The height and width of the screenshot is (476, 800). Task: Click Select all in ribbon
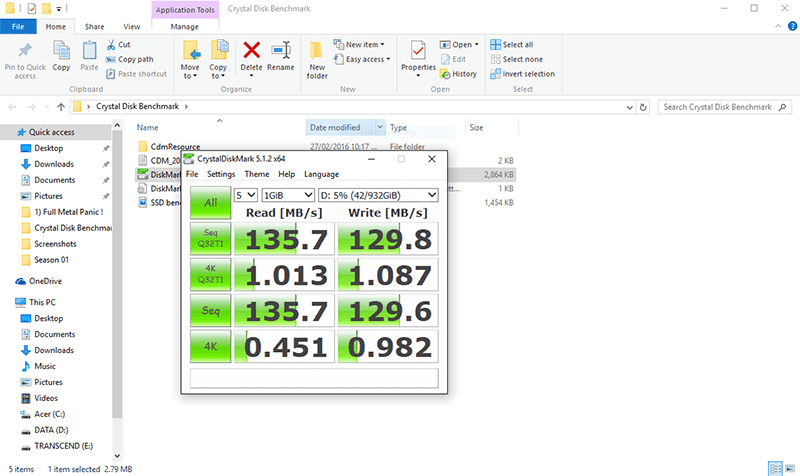point(512,45)
